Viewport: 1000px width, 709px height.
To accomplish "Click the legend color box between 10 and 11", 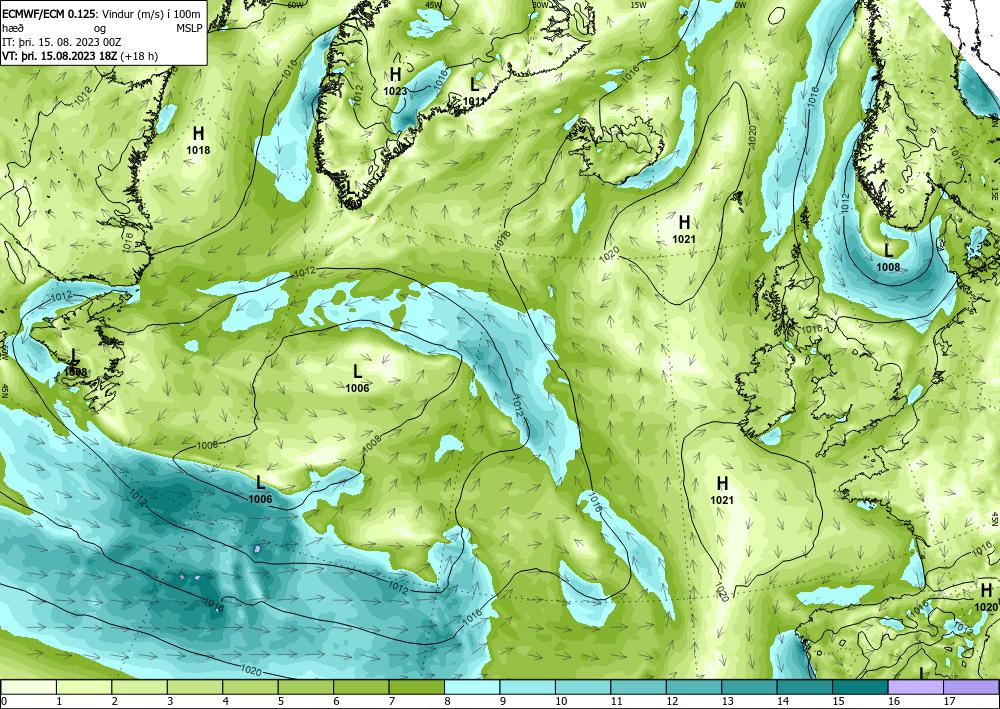I will 584,687.
